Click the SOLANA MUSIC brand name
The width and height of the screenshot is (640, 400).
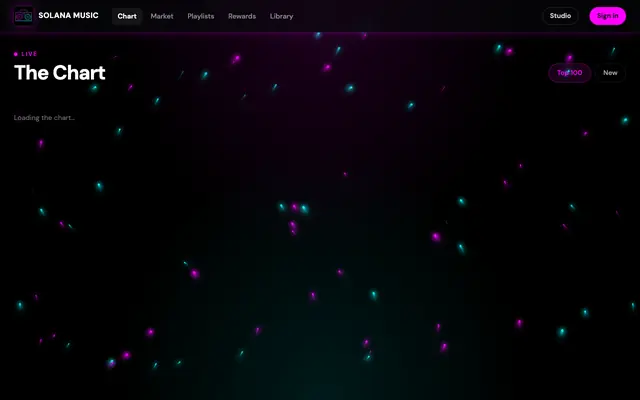68,16
